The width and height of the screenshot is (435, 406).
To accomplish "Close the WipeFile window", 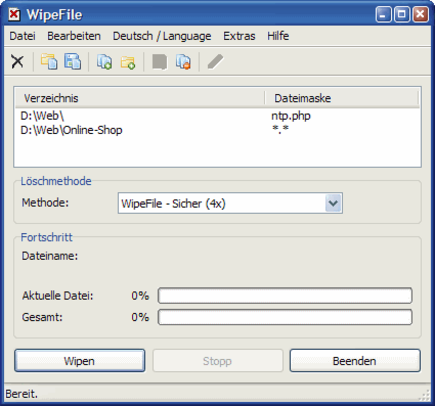I will [x=420, y=15].
